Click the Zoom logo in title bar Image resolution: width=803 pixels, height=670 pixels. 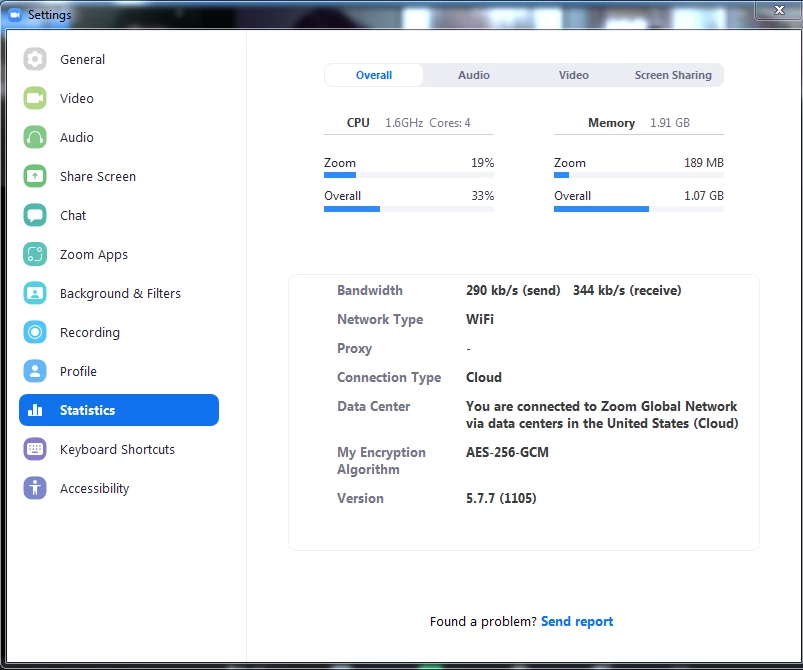14,15
